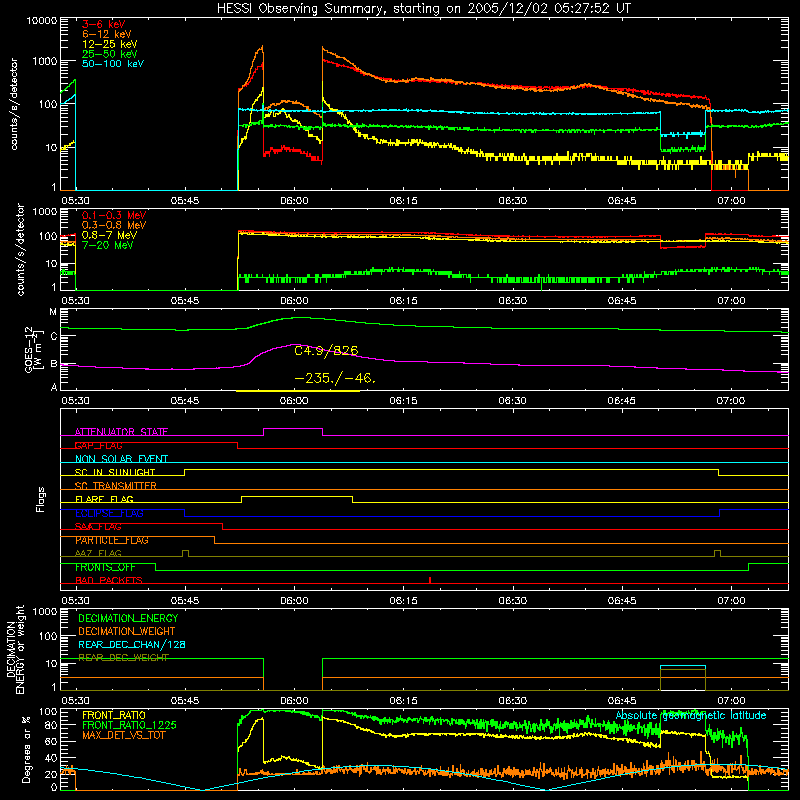This screenshot has height=800, width=800.
Task: Click the REAR_DEC_WEIGHT legend label
Action: (123, 658)
